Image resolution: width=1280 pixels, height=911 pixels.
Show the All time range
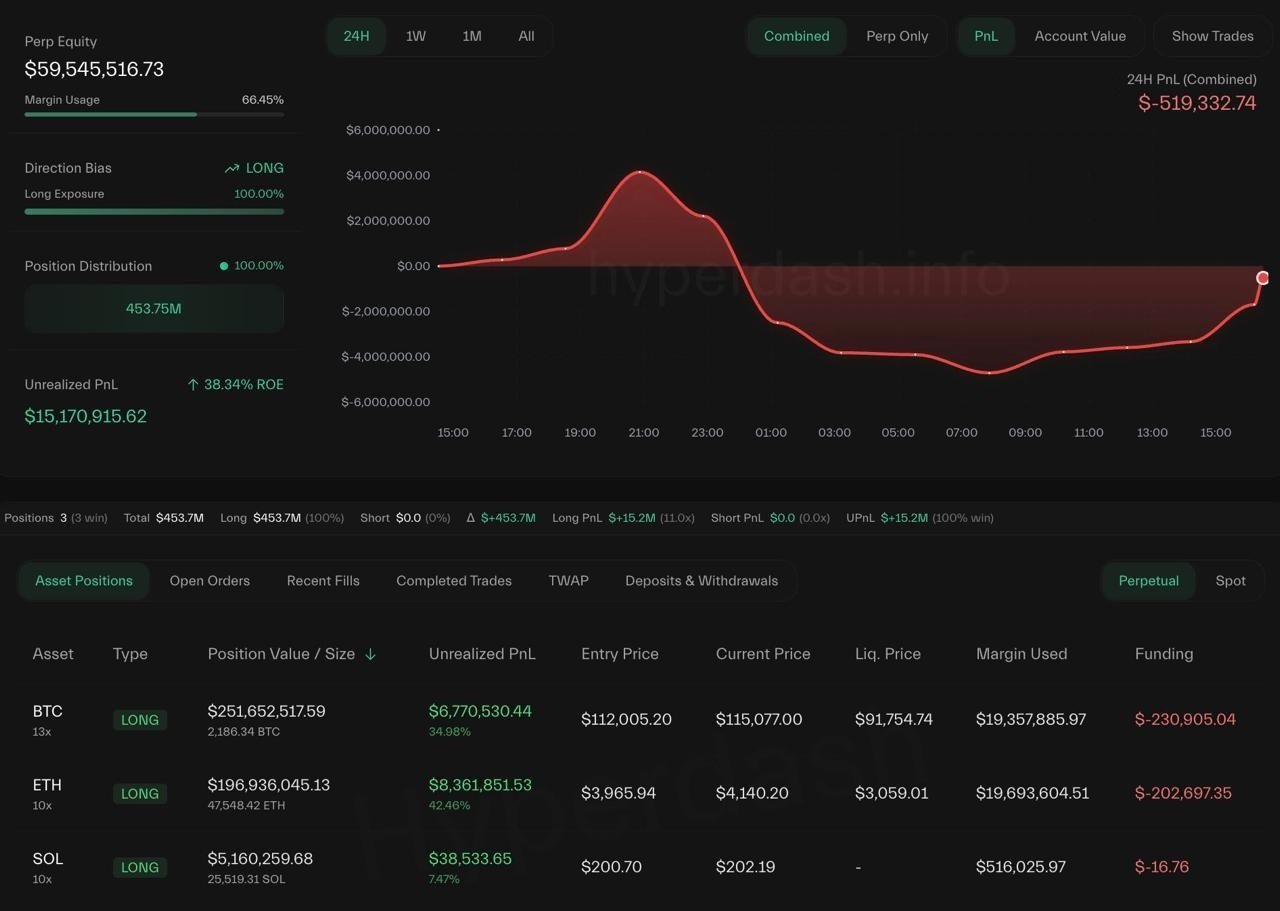pos(526,36)
